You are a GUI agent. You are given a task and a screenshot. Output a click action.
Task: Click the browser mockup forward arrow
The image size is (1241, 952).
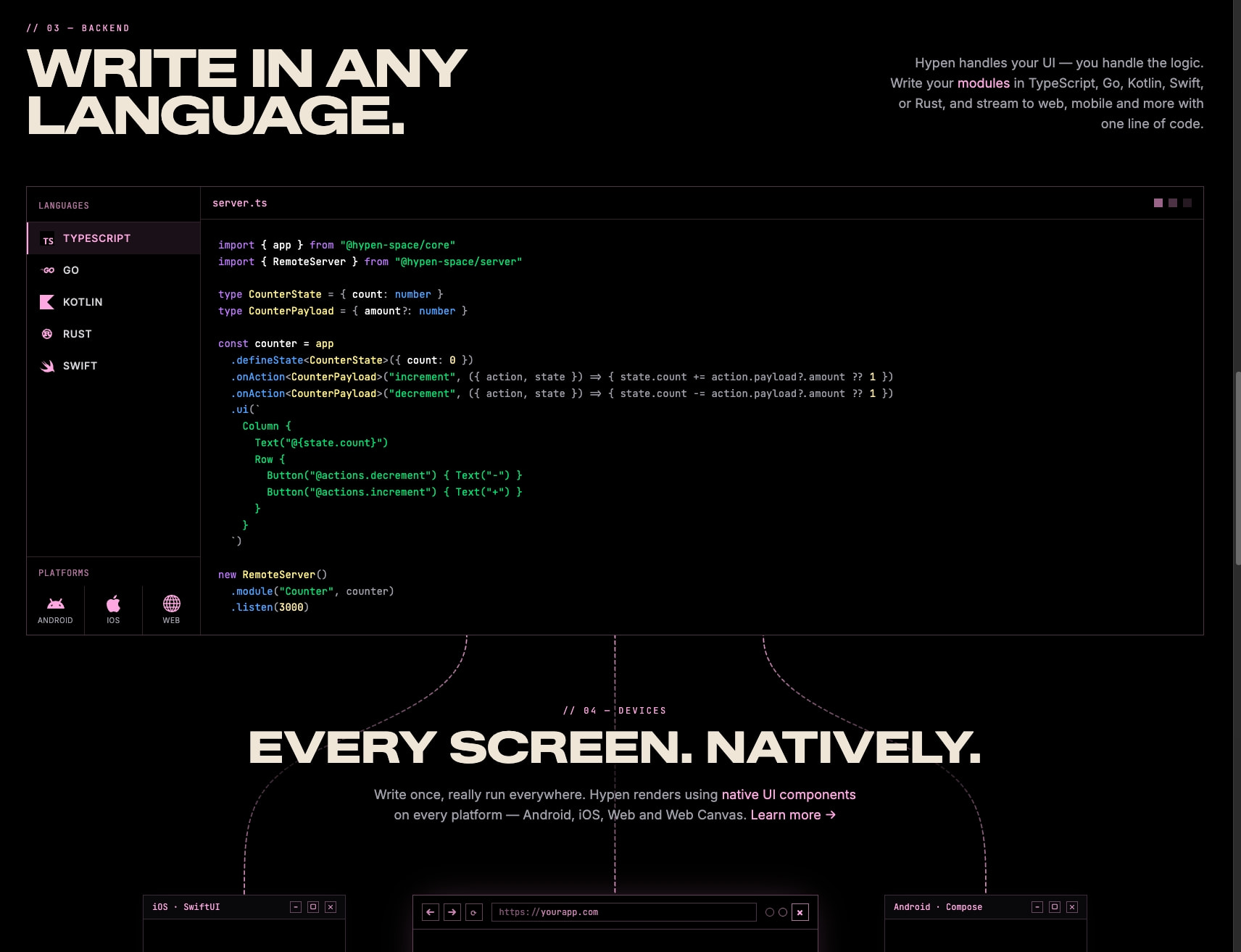452,912
